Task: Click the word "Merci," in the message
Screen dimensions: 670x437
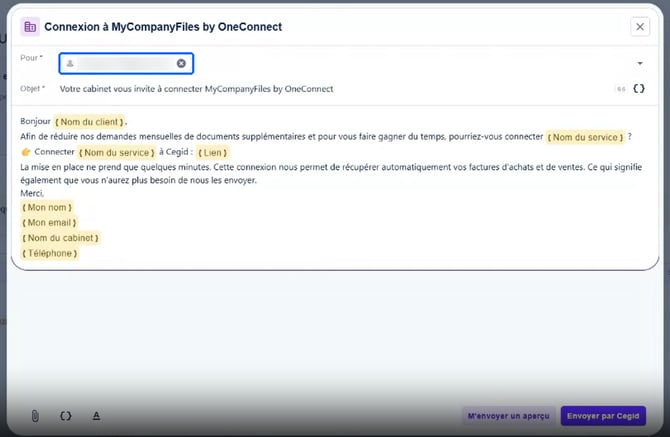Action: (32, 193)
